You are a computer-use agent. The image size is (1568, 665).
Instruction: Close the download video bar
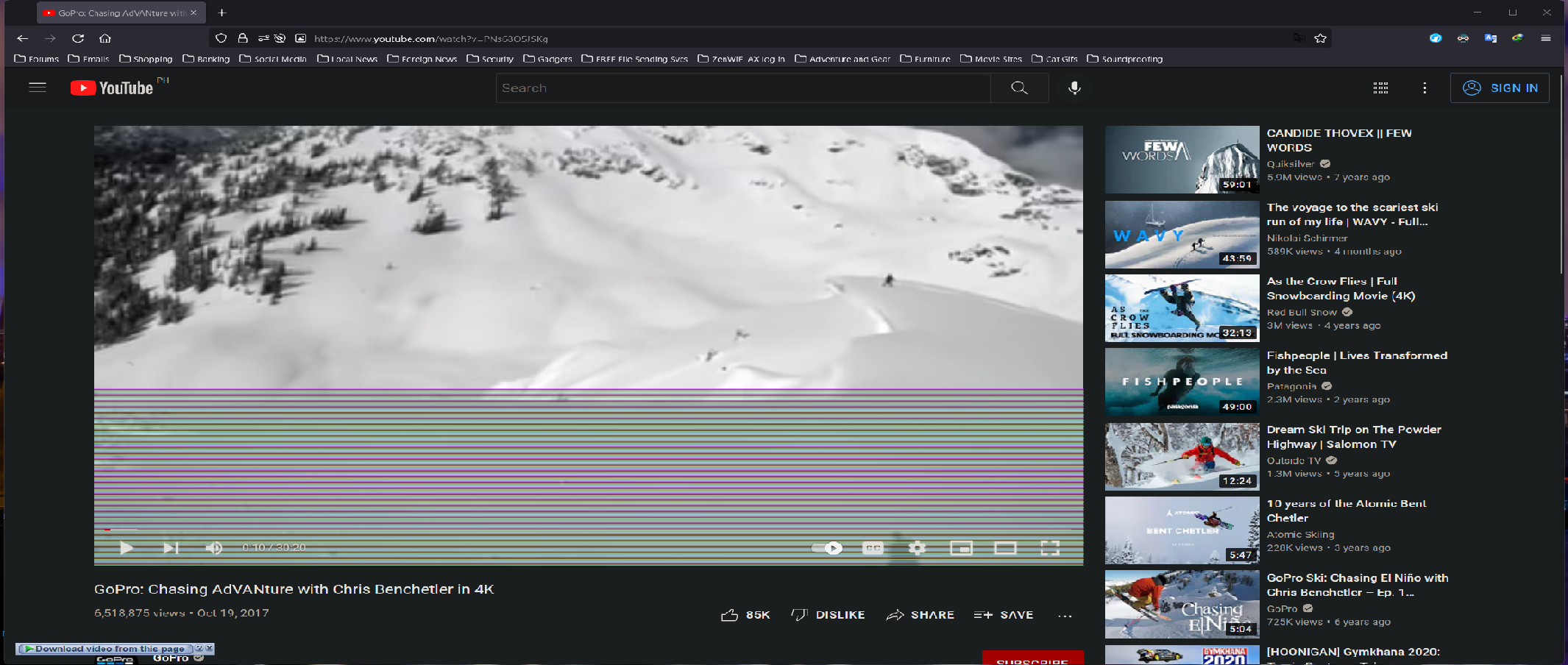click(x=210, y=649)
